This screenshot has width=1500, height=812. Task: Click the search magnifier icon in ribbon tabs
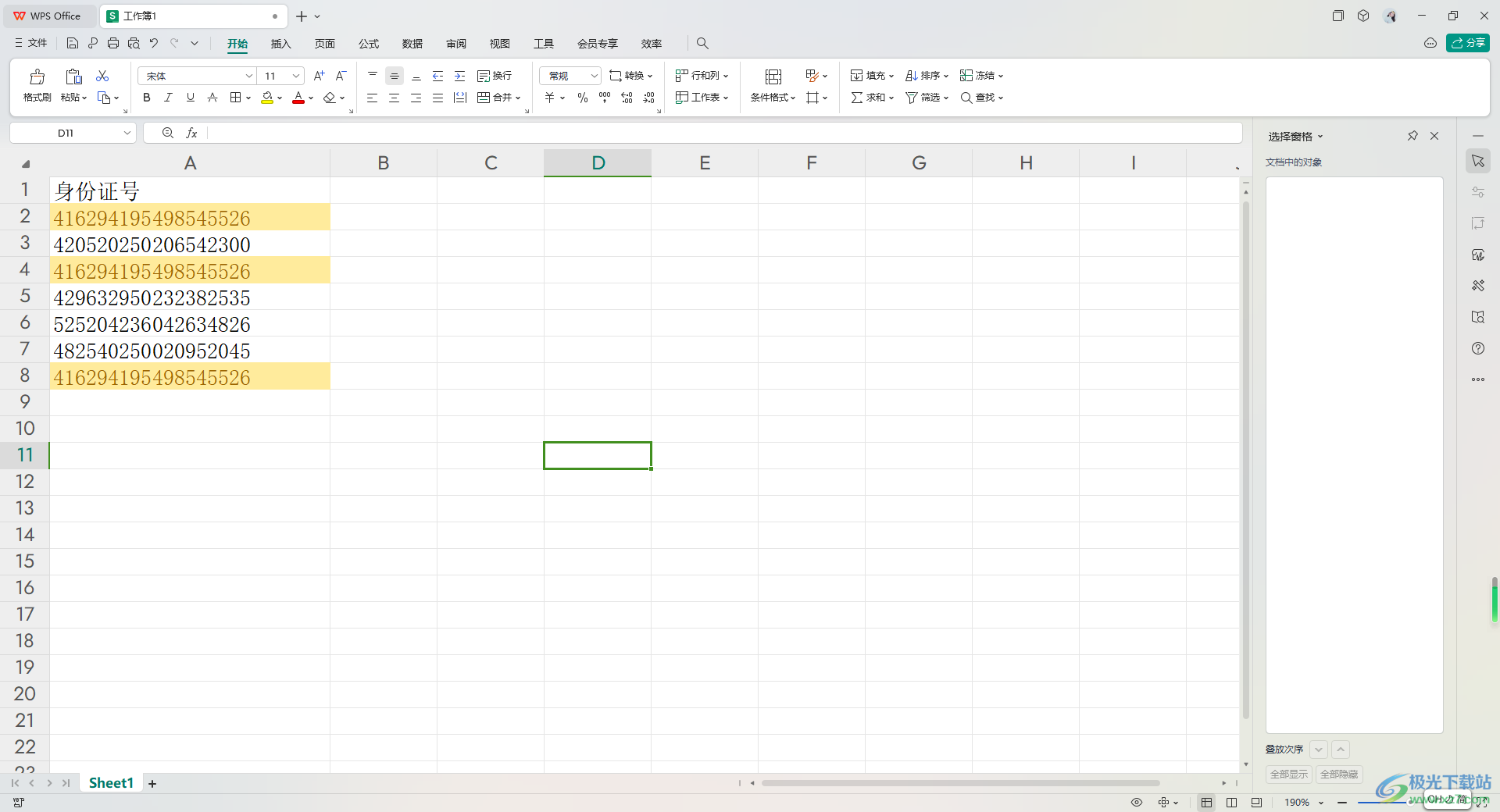click(702, 44)
